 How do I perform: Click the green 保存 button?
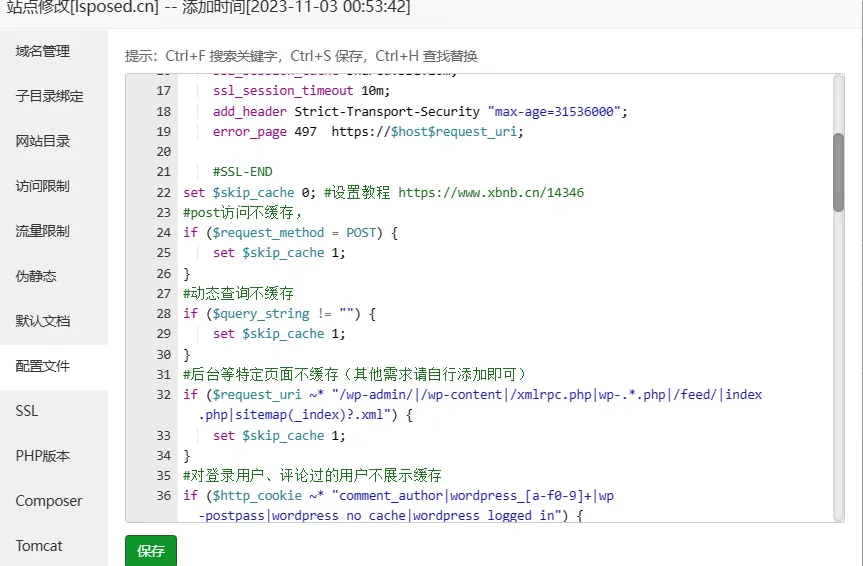(x=151, y=551)
